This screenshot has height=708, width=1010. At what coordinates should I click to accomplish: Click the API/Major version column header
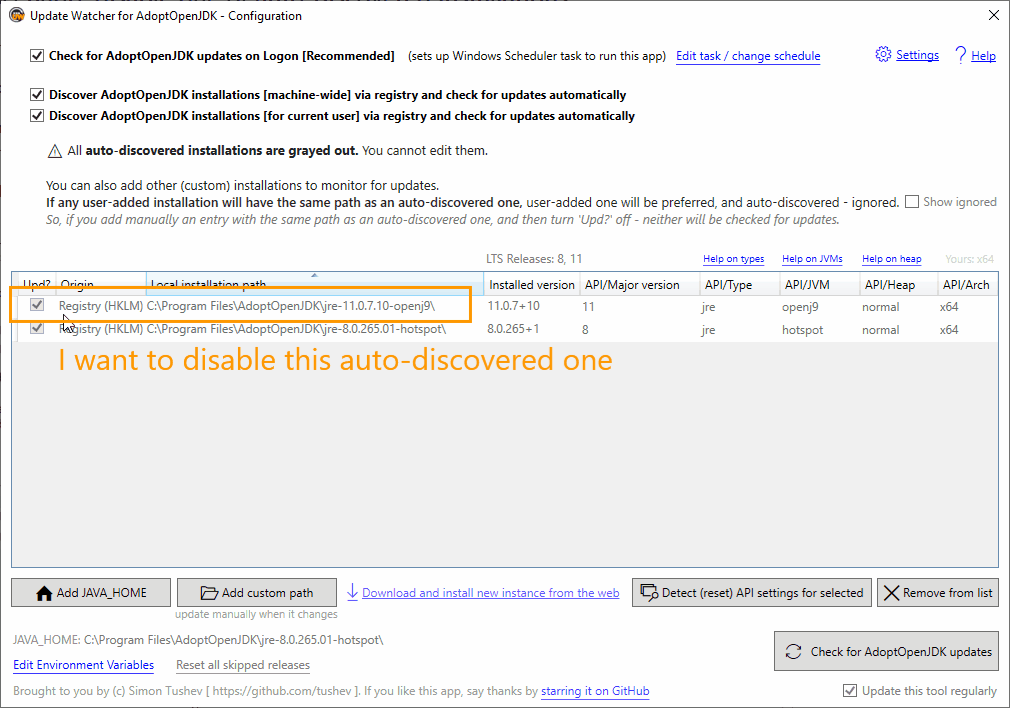(x=640, y=284)
